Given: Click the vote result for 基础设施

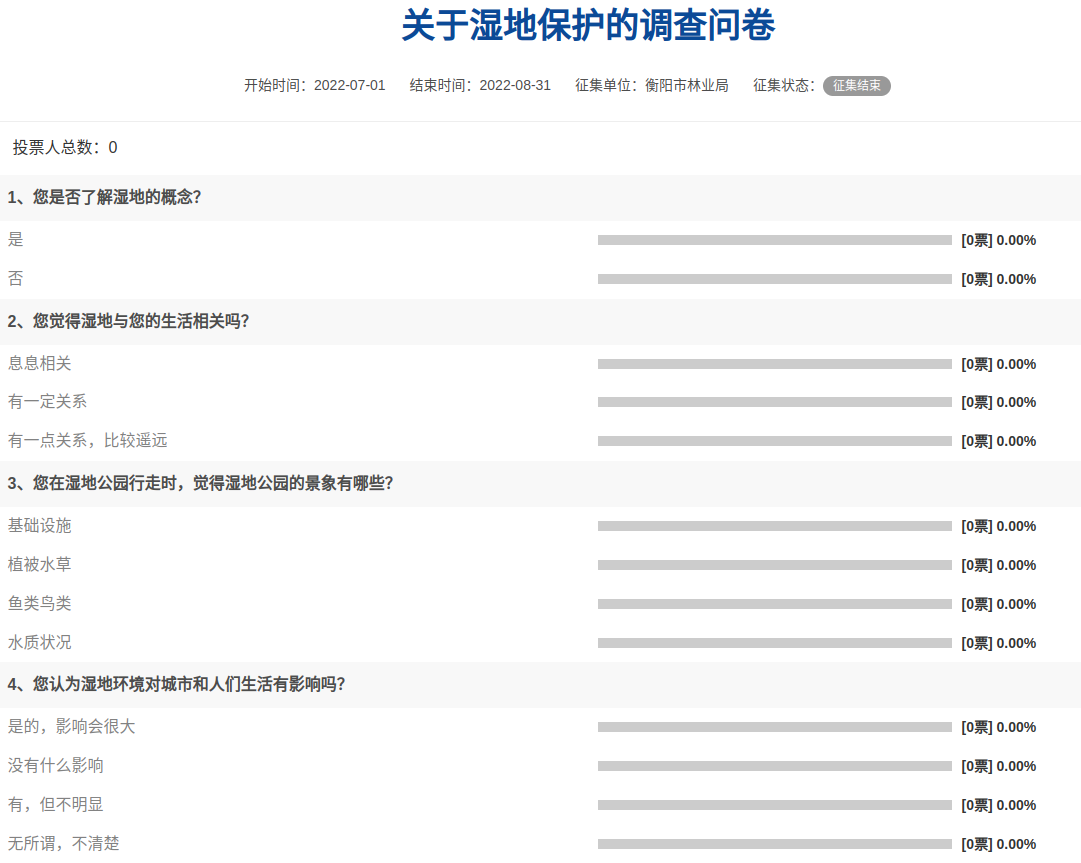Looking at the screenshot, I should click(x=998, y=527).
